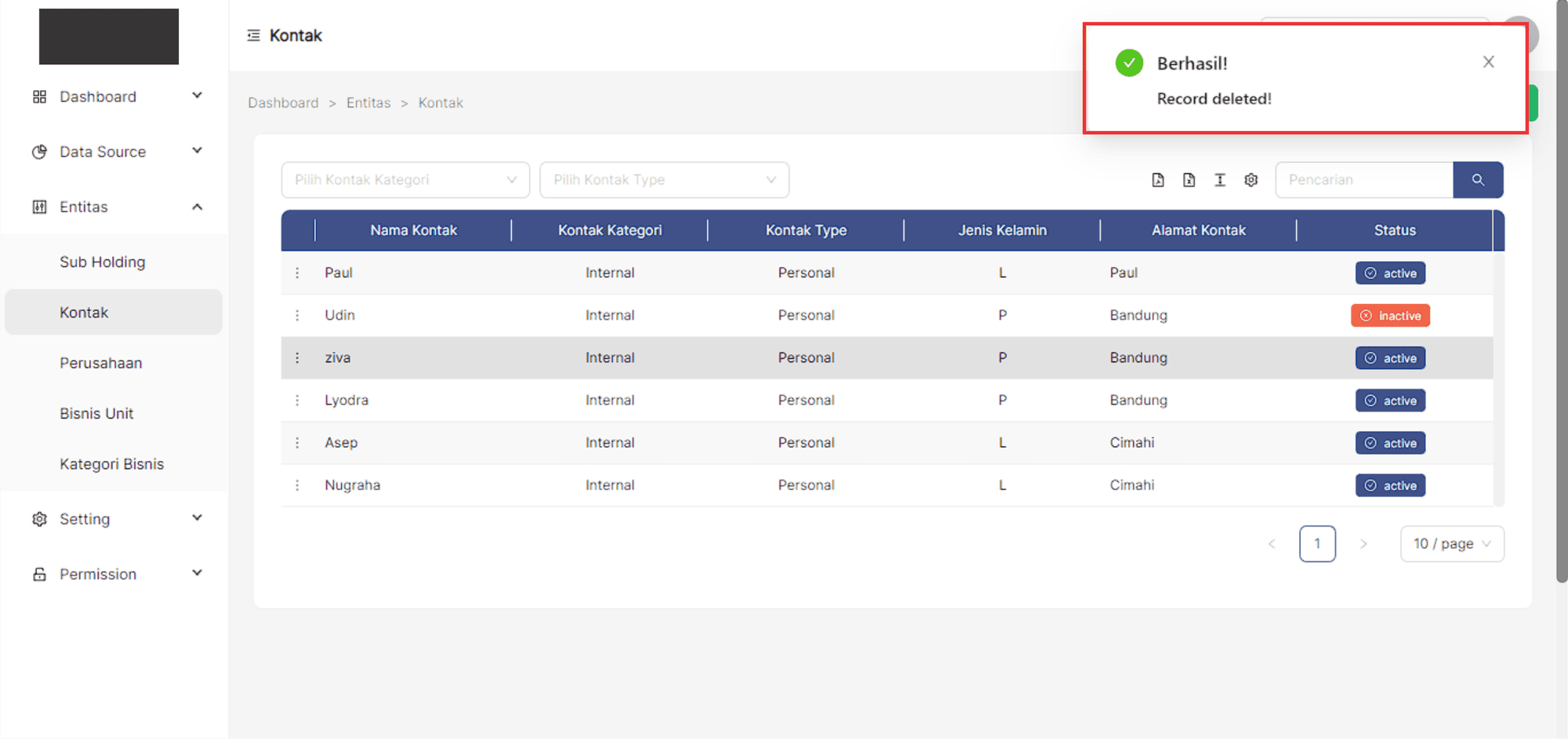Export the table as PDF
The width and height of the screenshot is (1568, 739).
1158,180
